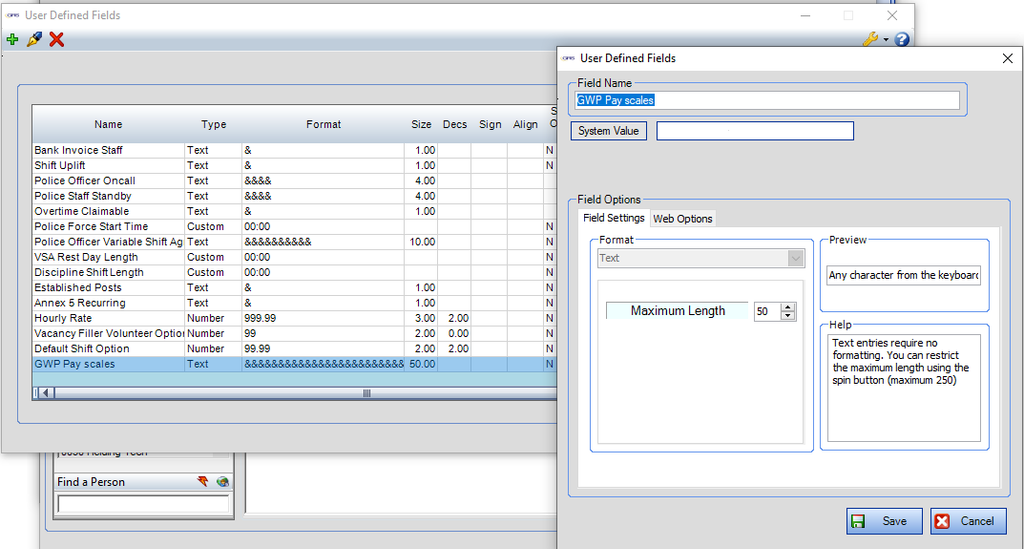This screenshot has width=1024, height=549.
Task: Click the green plus add field icon
Action: click(12, 39)
